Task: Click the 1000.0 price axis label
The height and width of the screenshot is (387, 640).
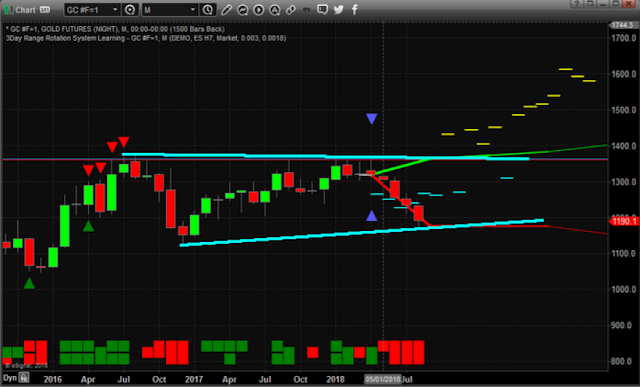Action: (624, 289)
